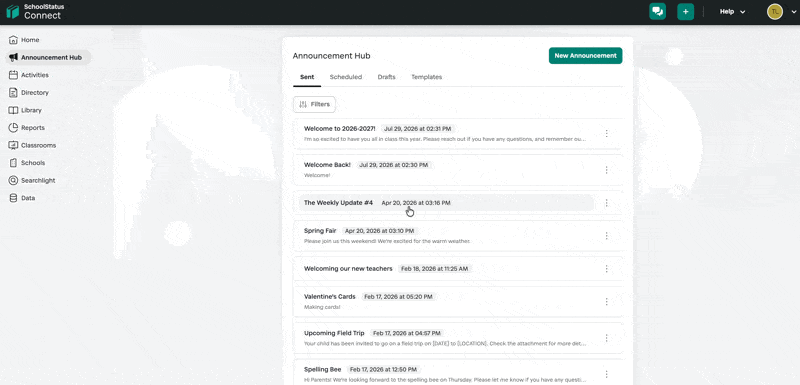
Task: Open the Spelling Bee announcement
Action: tap(458, 372)
